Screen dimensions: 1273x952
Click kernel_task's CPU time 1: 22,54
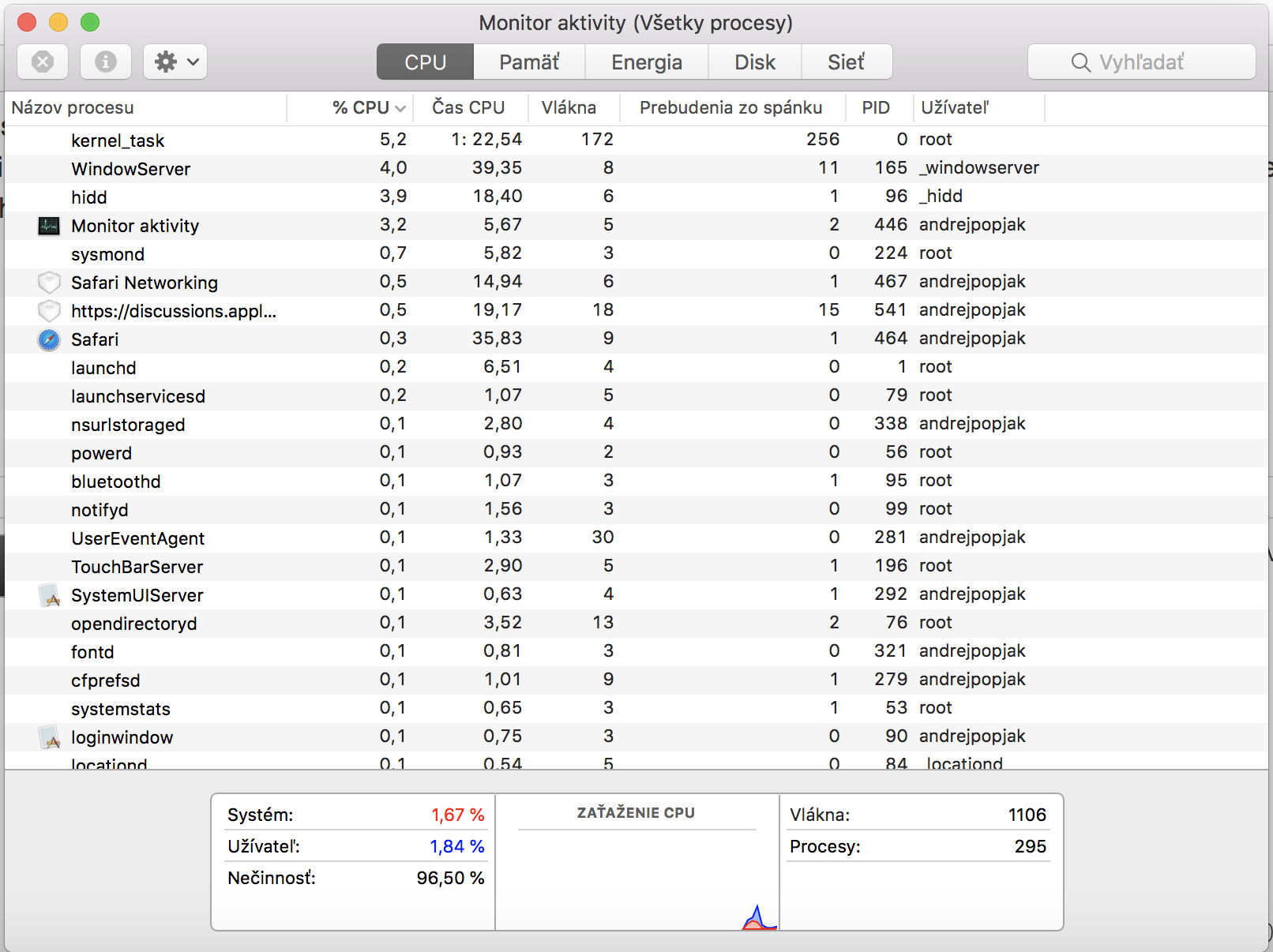(x=486, y=140)
